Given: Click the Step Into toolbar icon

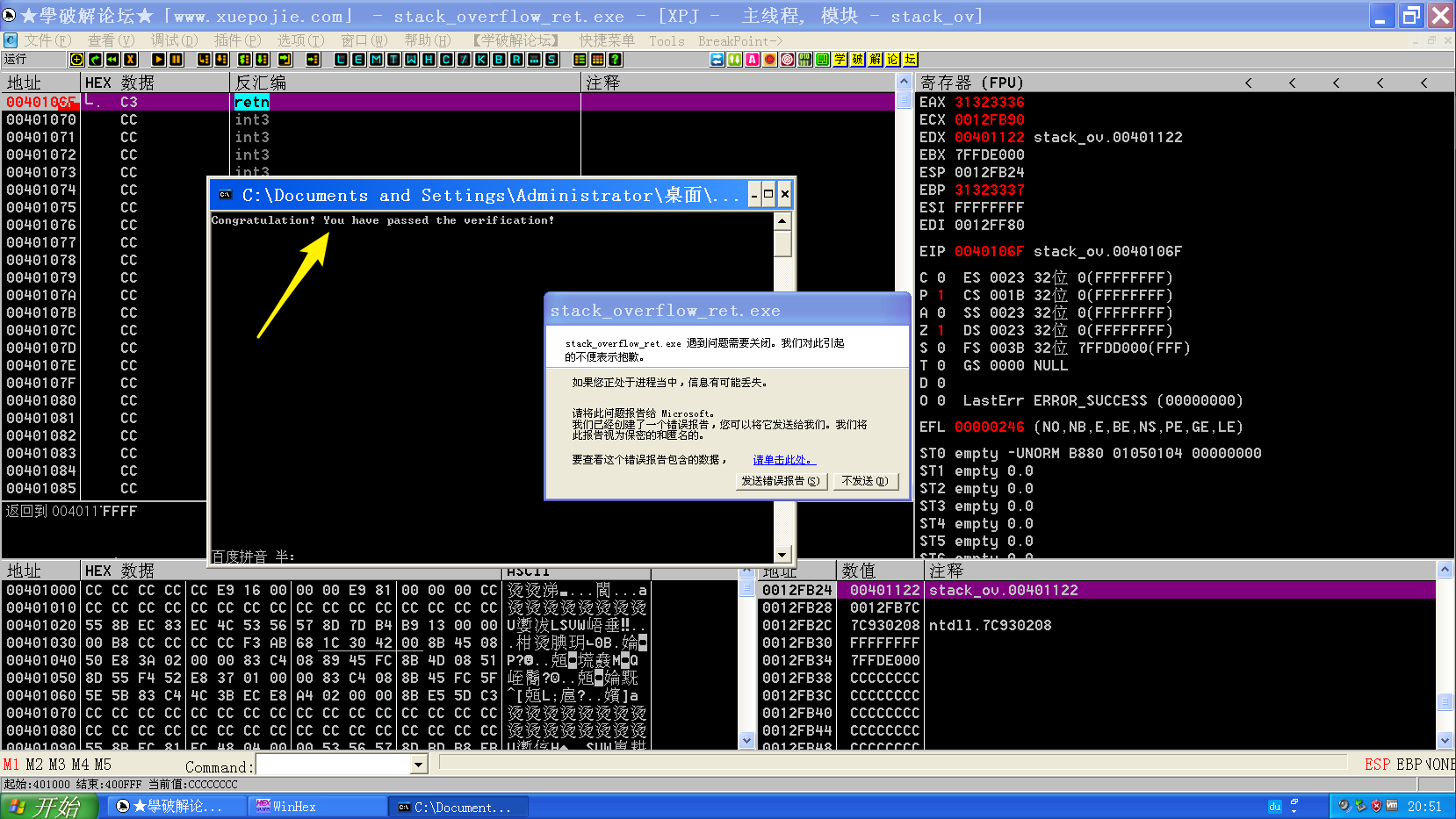Looking at the screenshot, I should pyautogui.click(x=204, y=60).
